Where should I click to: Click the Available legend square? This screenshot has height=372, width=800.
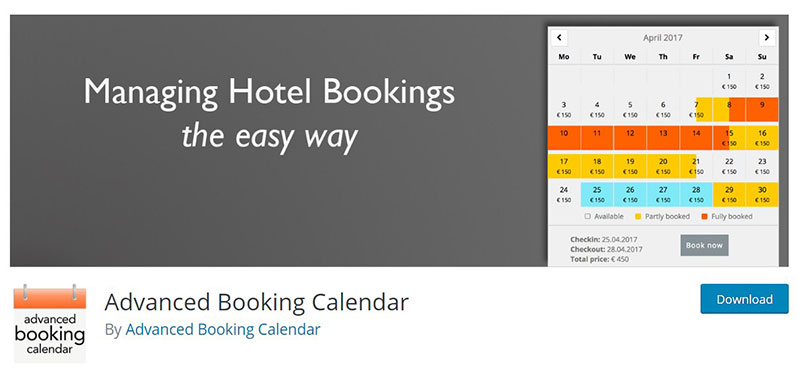tap(587, 216)
